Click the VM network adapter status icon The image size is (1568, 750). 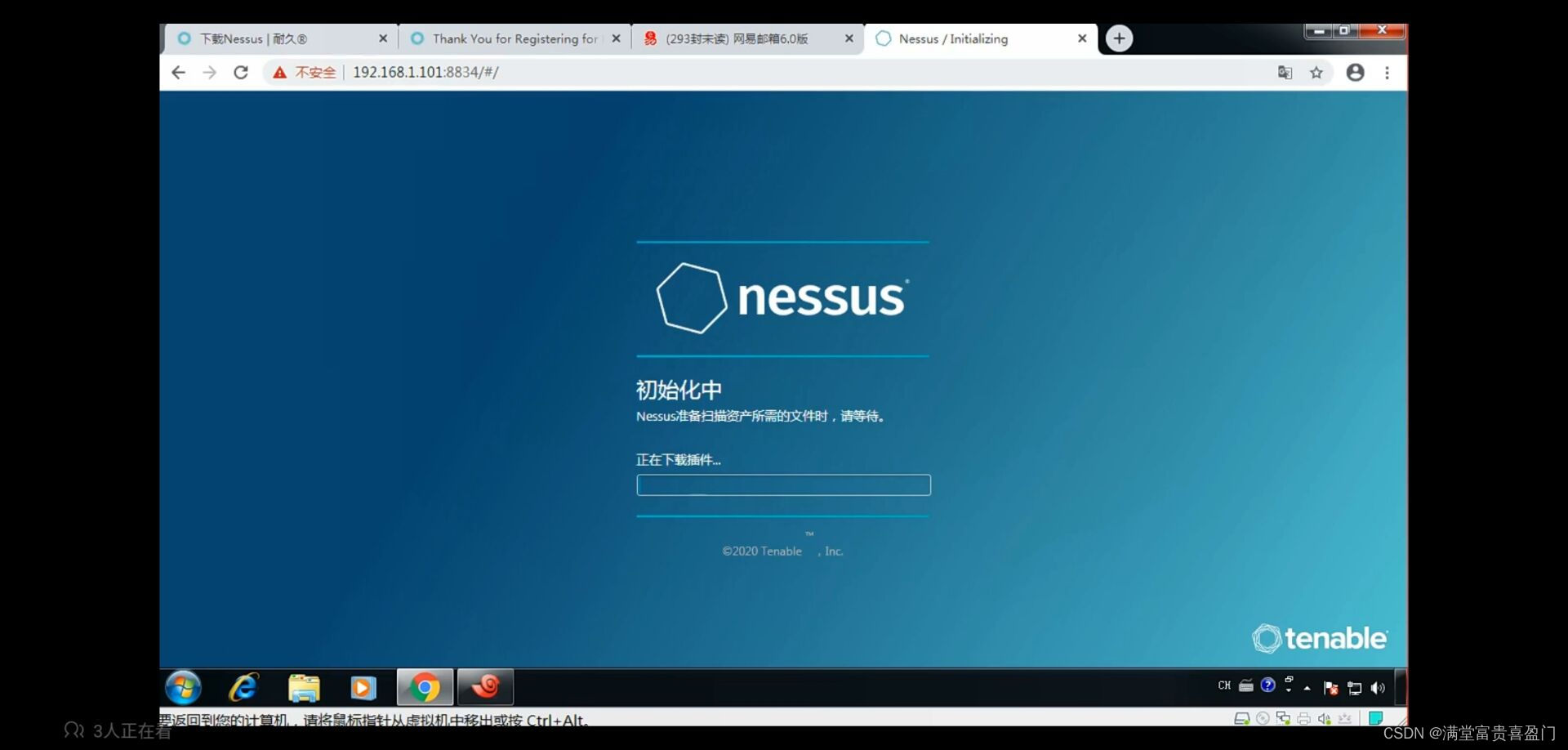(1283, 718)
